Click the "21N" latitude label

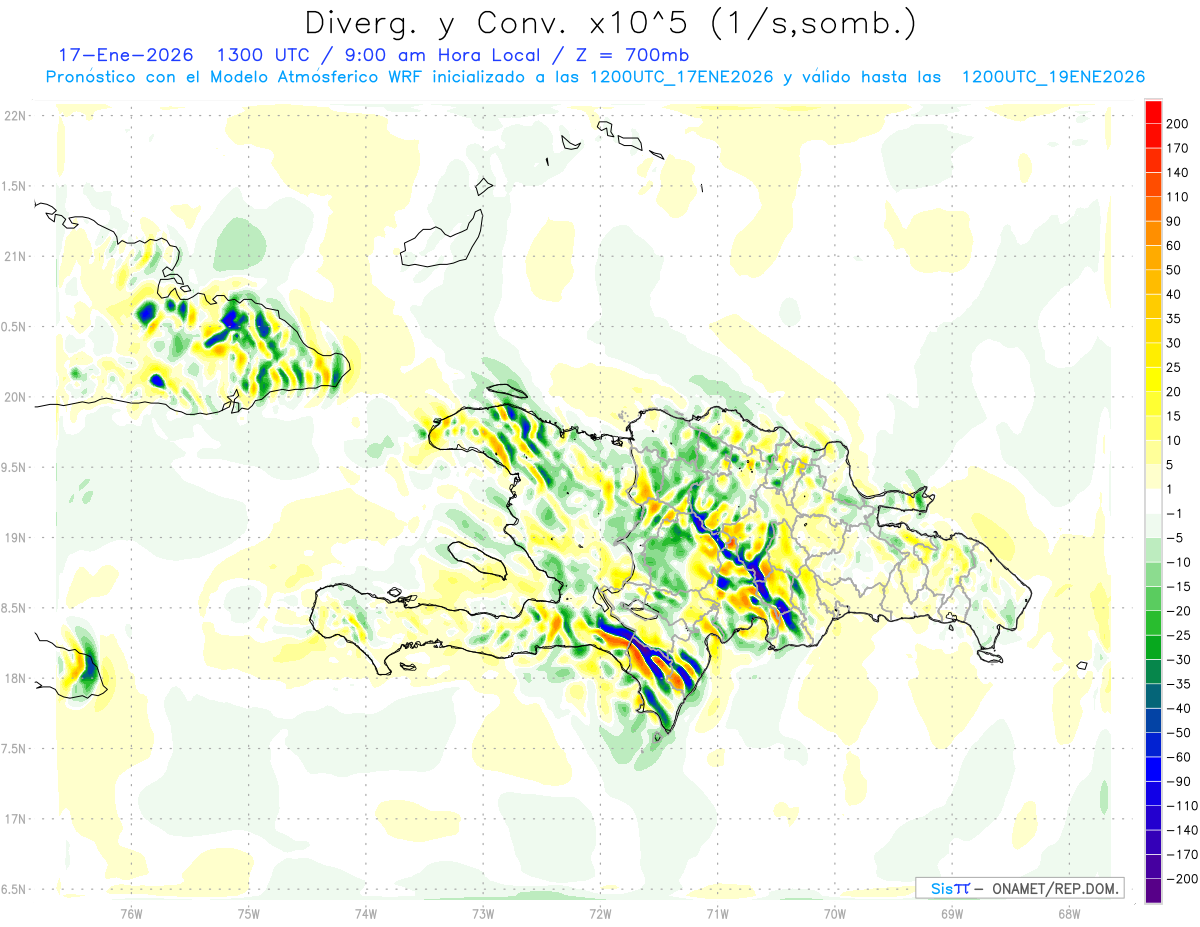click(15, 256)
